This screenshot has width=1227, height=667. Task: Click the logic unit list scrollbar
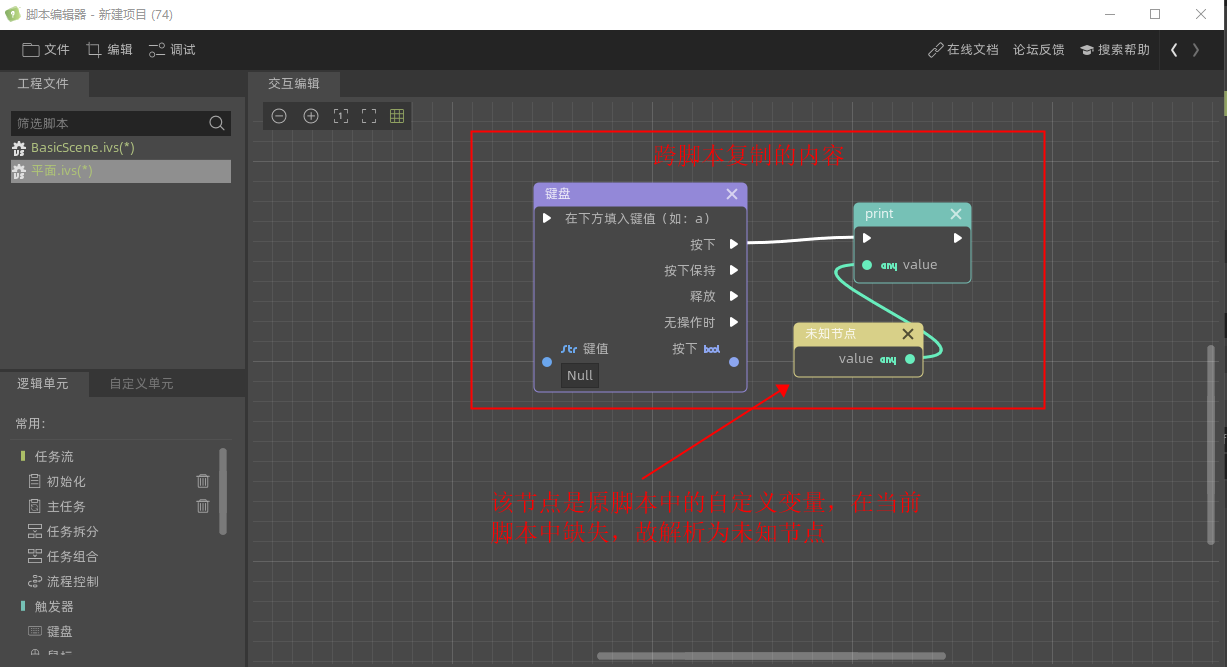click(222, 492)
